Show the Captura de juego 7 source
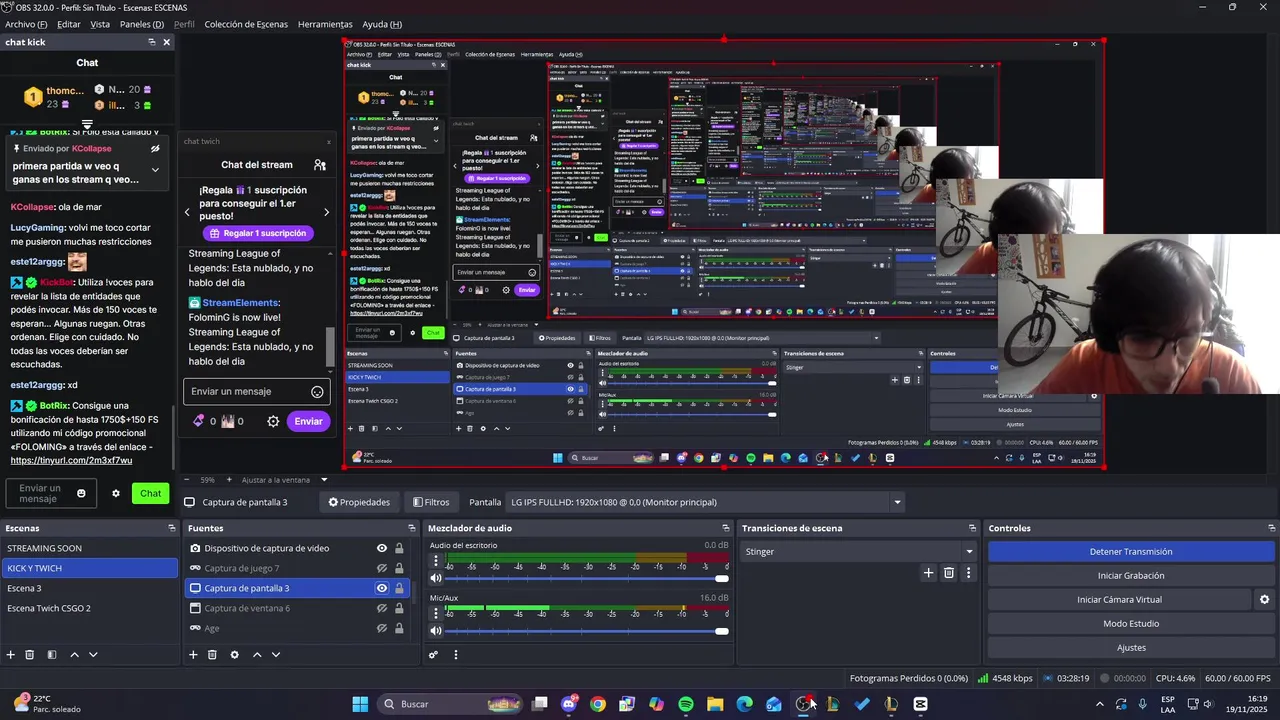The width and height of the screenshot is (1280, 720). coord(382,568)
